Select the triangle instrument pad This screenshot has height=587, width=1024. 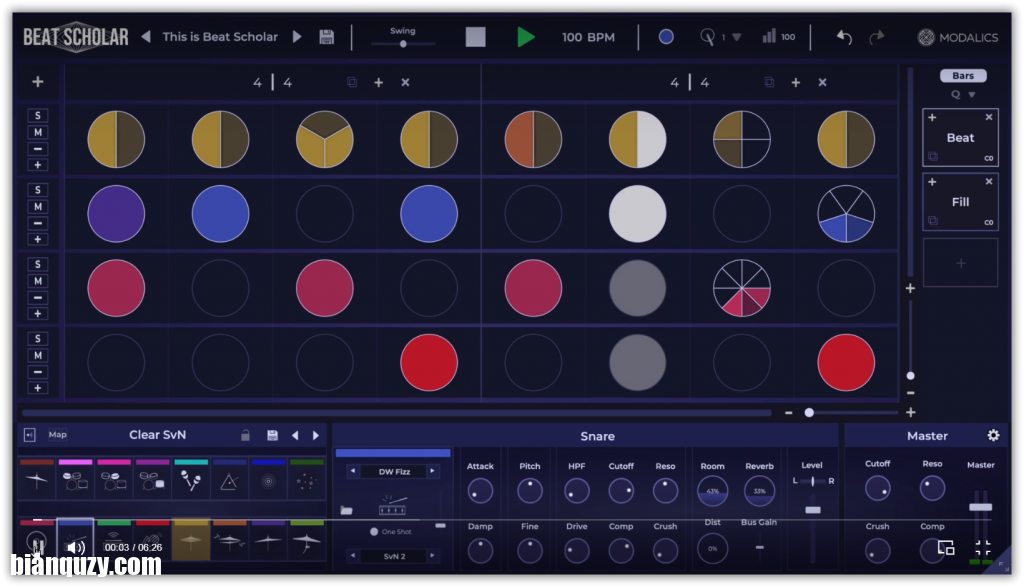pyautogui.click(x=229, y=481)
